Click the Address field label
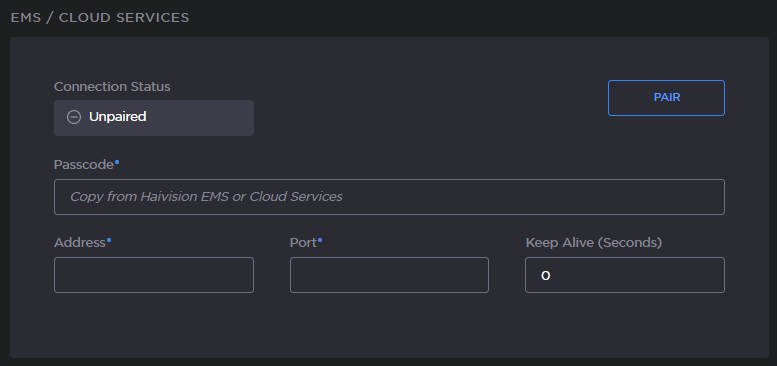Viewport: 777px width, 366px height. (x=80, y=243)
